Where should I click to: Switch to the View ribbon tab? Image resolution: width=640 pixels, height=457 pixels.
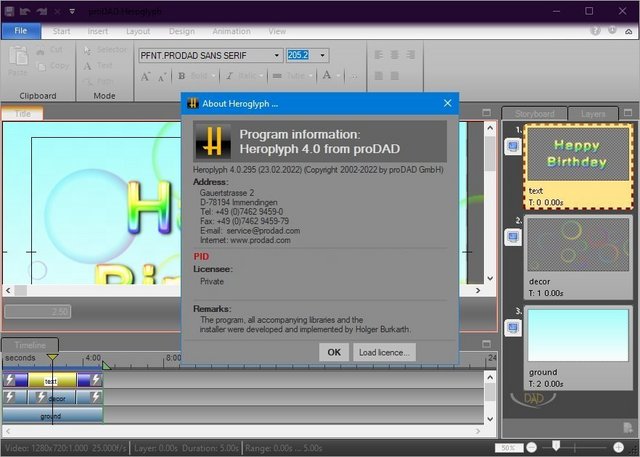[277, 31]
